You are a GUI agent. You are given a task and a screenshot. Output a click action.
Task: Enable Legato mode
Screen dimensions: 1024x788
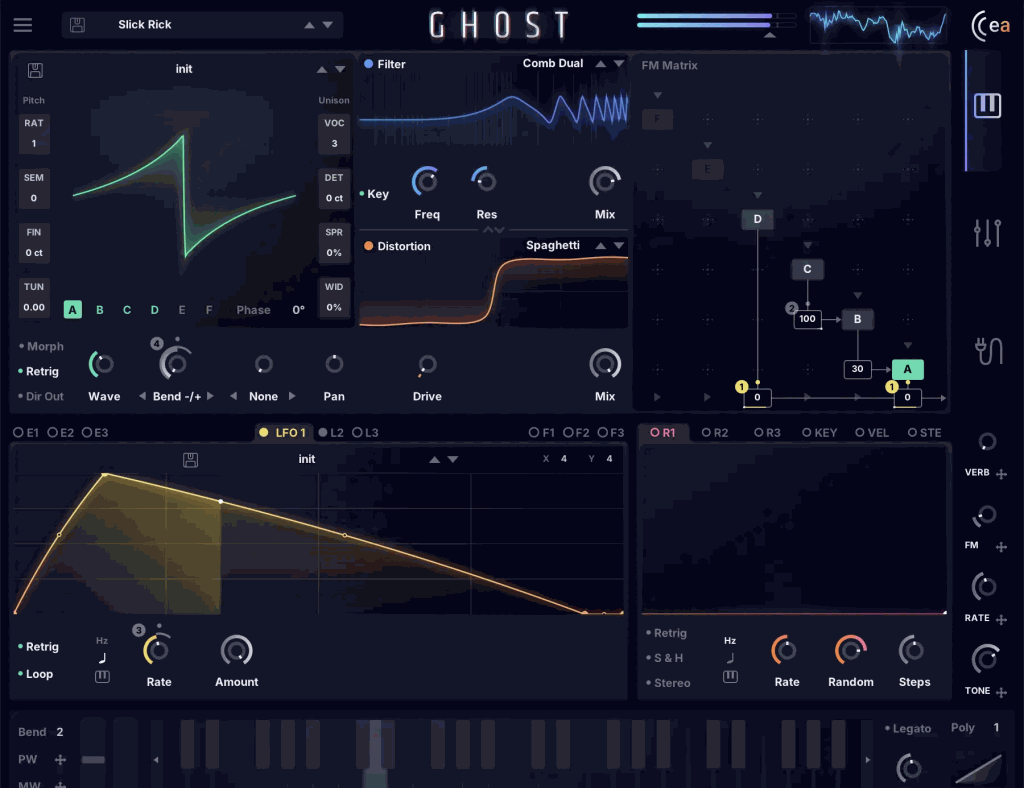[x=908, y=729]
